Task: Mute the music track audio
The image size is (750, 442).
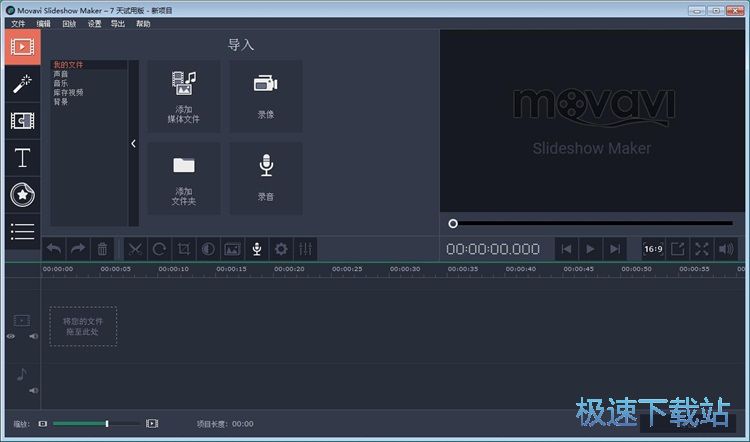Action: 33,391
